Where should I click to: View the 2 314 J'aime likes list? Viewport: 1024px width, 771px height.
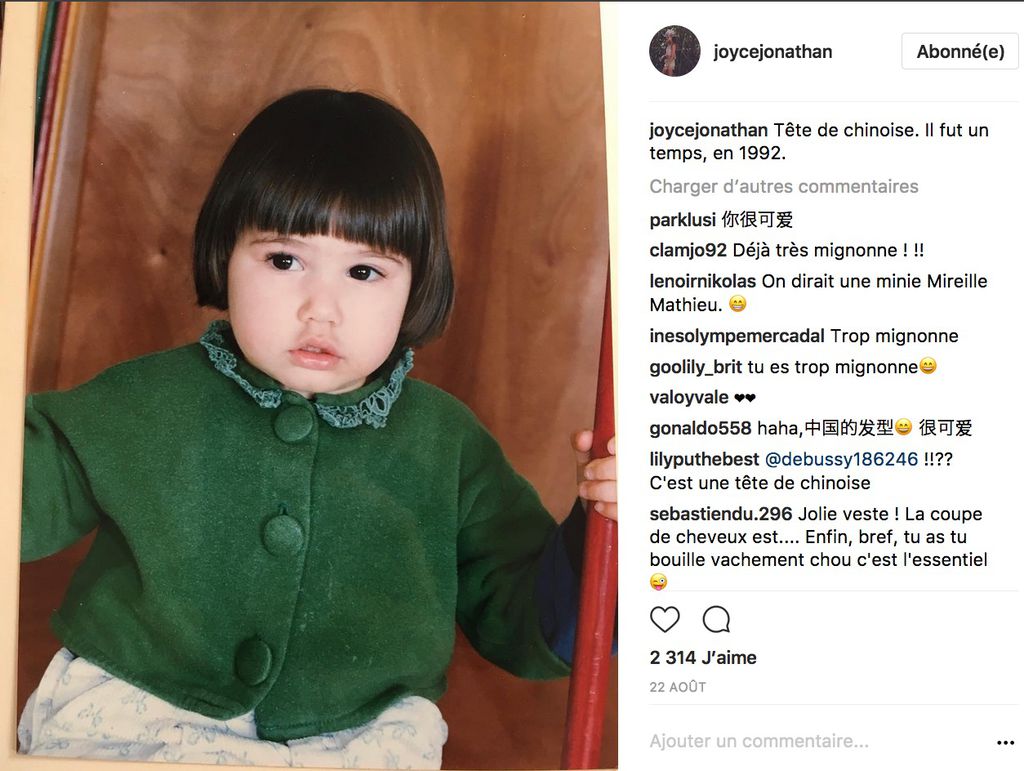tap(703, 657)
